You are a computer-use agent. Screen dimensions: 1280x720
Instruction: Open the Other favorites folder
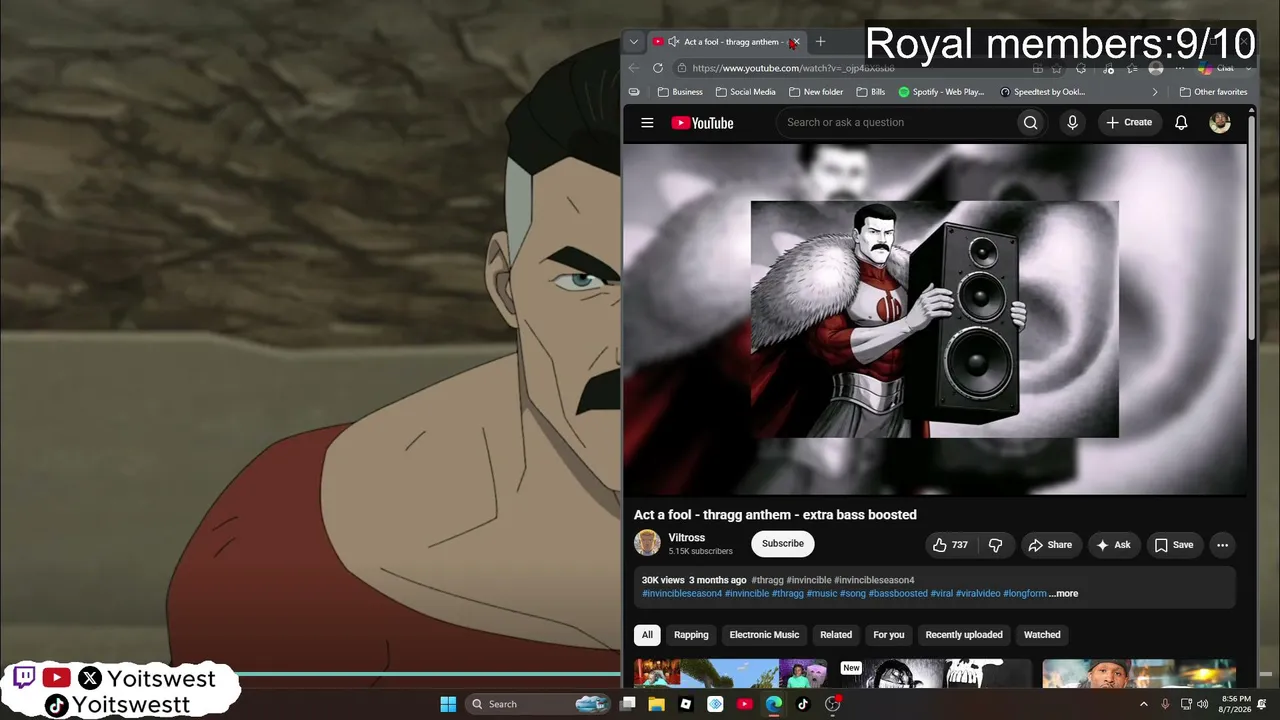point(1213,92)
